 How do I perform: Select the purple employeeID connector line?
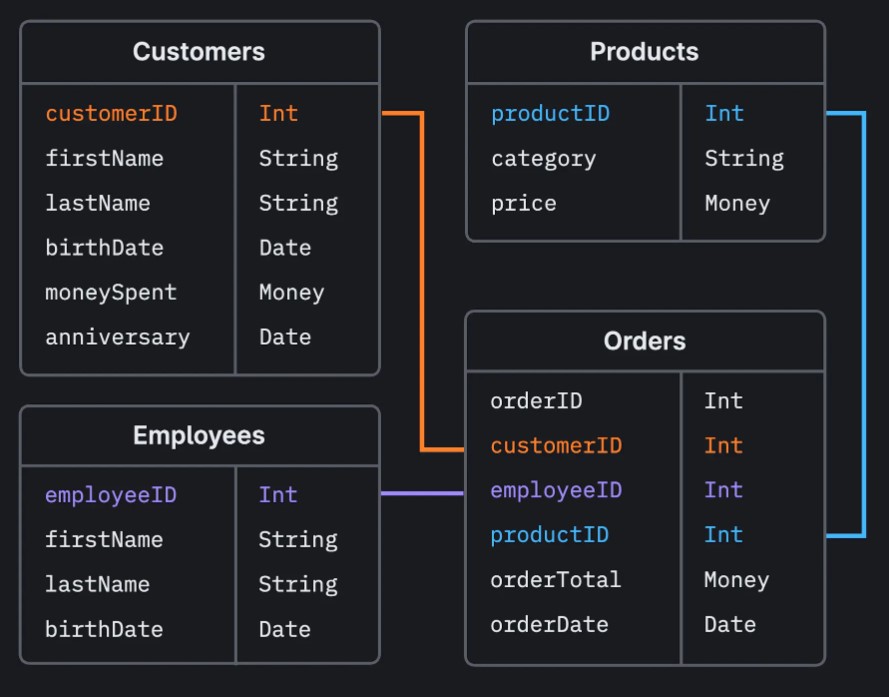[422, 493]
